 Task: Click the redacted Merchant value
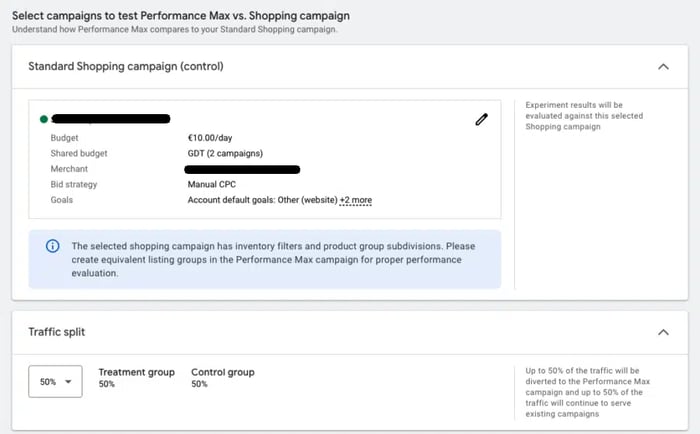pos(244,169)
